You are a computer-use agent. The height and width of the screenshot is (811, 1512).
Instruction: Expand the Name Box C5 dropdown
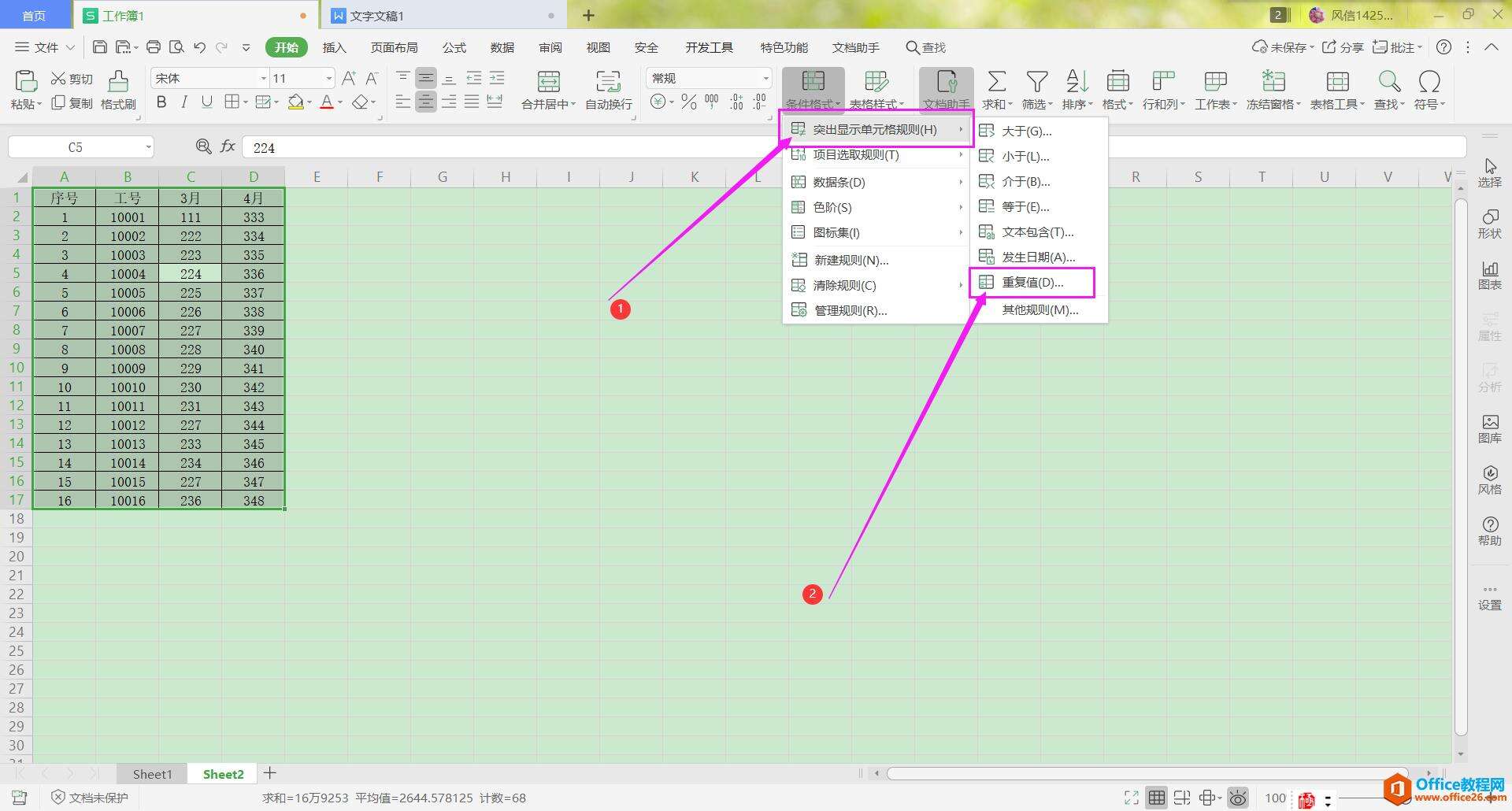(x=148, y=147)
